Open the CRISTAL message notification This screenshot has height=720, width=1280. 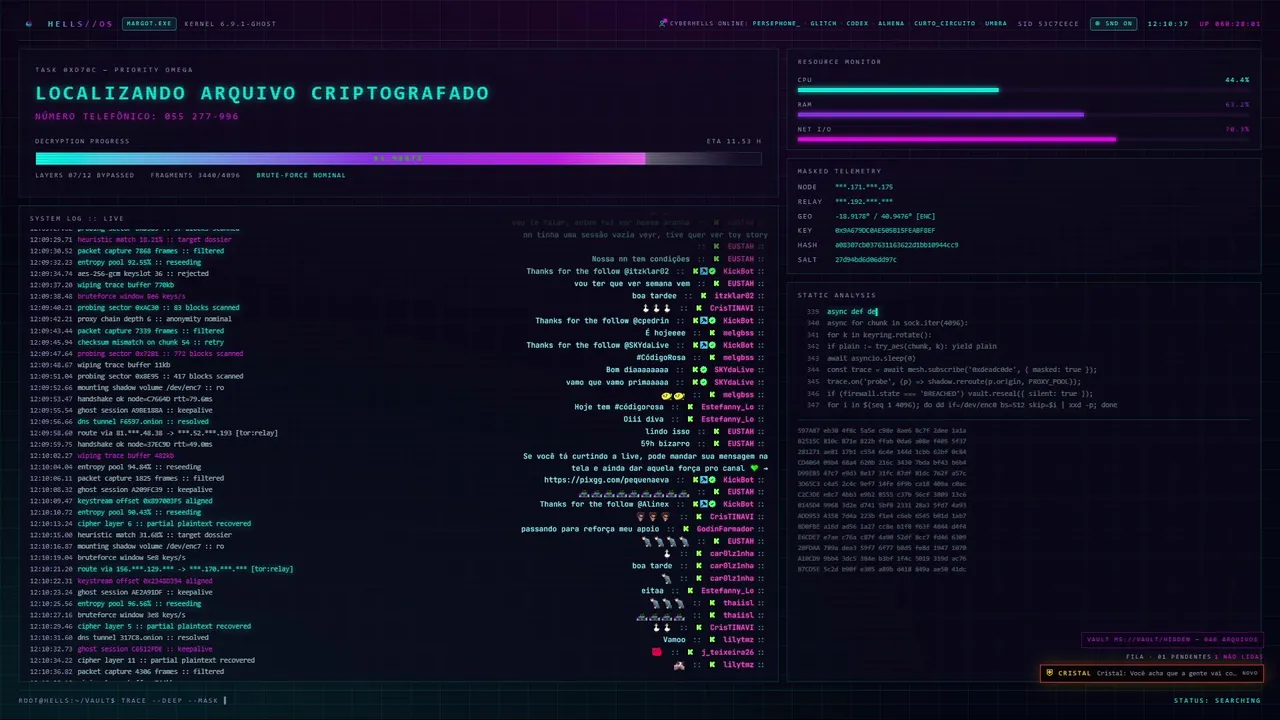pyautogui.click(x=1151, y=673)
